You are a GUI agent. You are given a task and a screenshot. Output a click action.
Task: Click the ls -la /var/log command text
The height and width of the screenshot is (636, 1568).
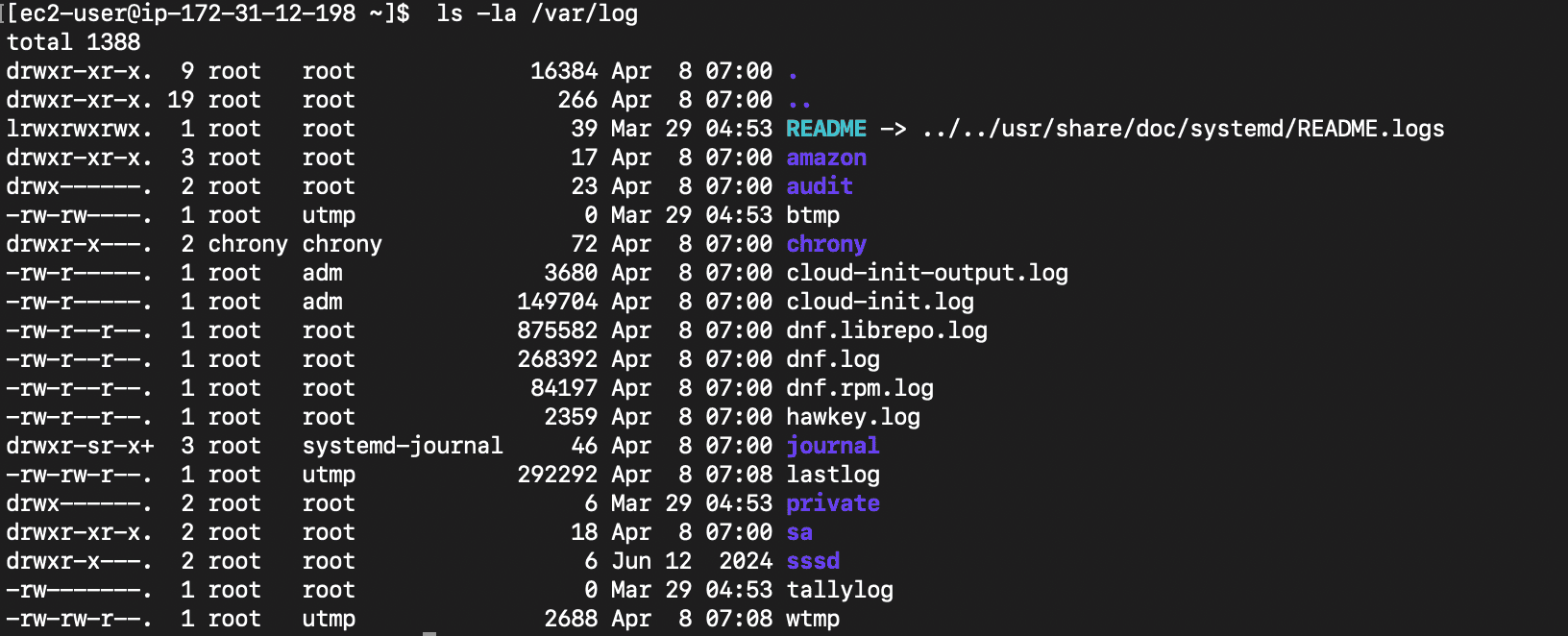point(536,13)
